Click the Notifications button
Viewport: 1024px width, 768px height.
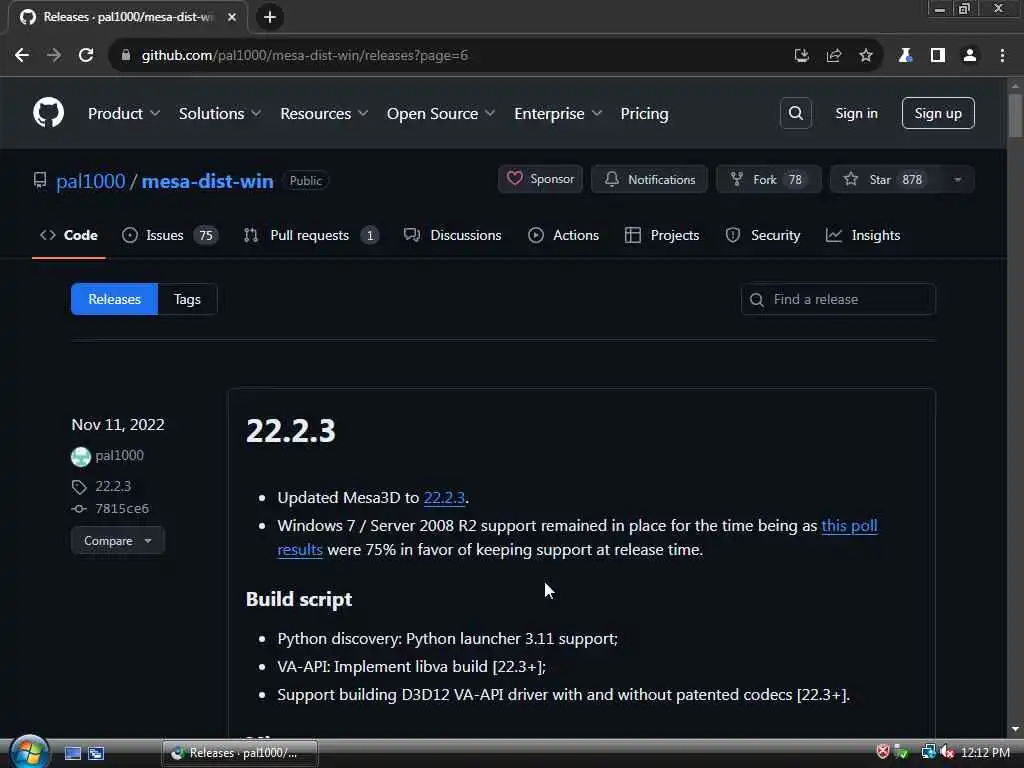(x=649, y=179)
